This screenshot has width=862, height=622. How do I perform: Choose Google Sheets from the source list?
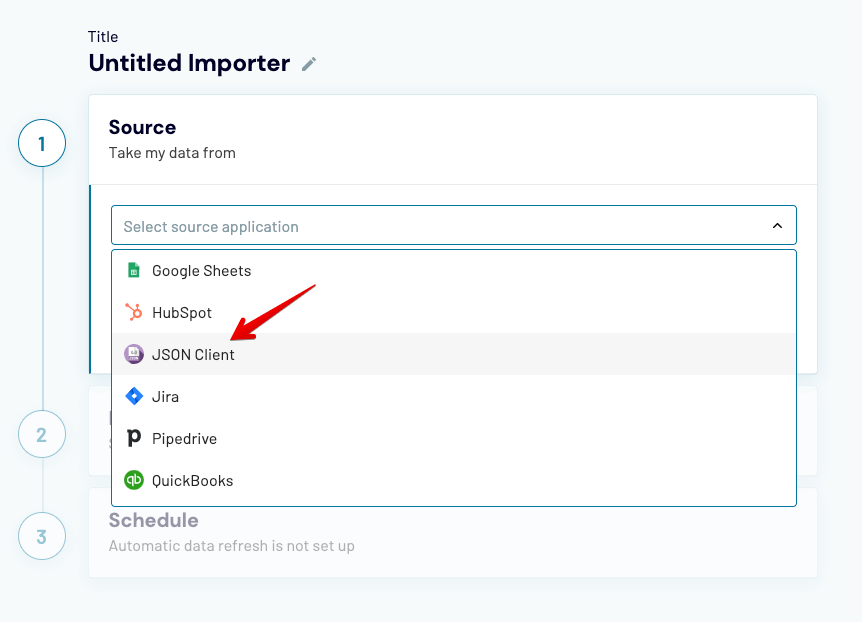pos(200,270)
